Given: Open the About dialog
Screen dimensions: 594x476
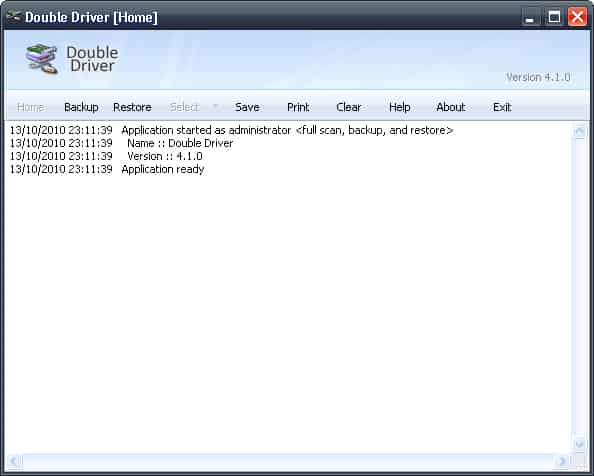Looking at the screenshot, I should 450,107.
